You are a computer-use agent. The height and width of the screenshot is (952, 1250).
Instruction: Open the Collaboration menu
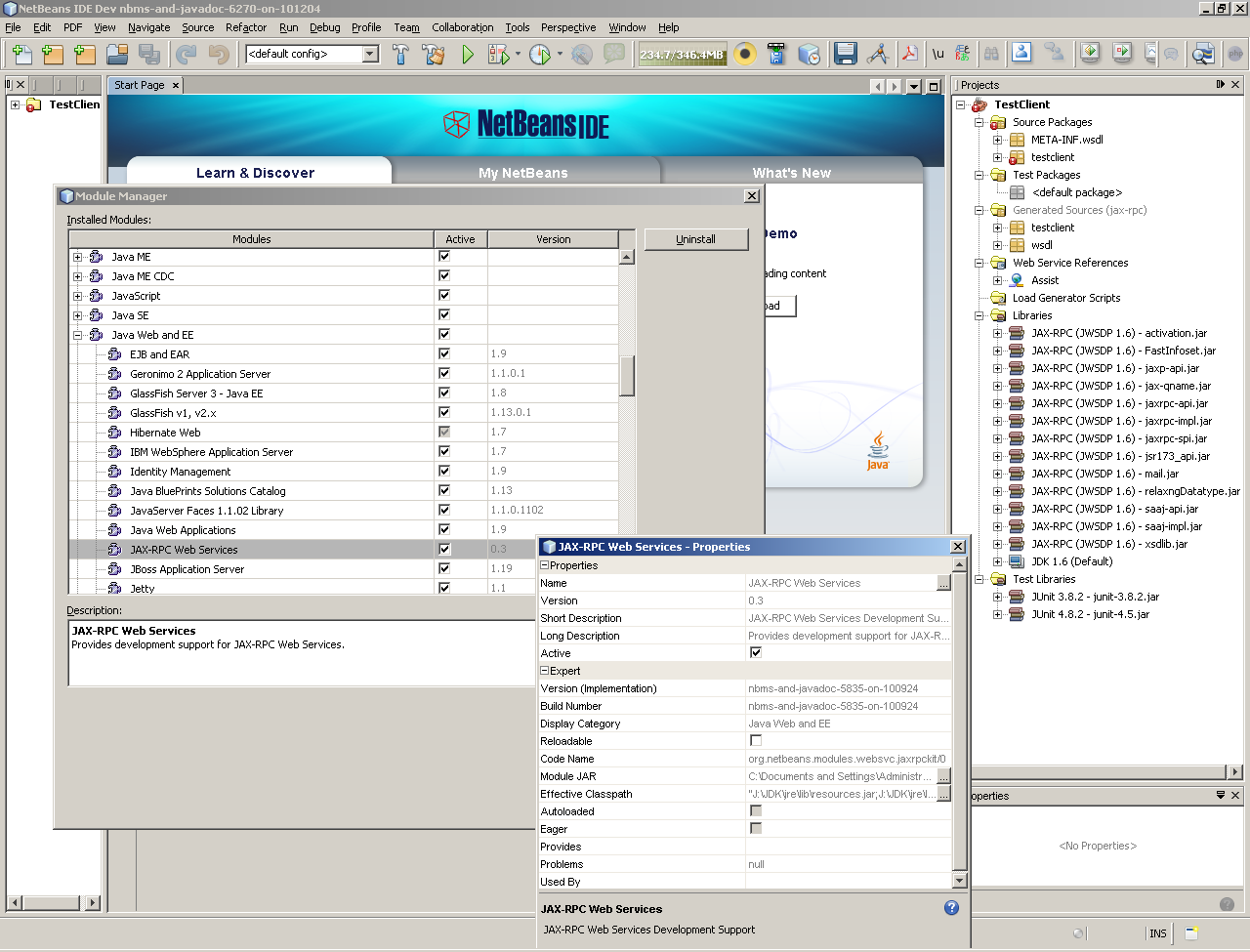(463, 27)
